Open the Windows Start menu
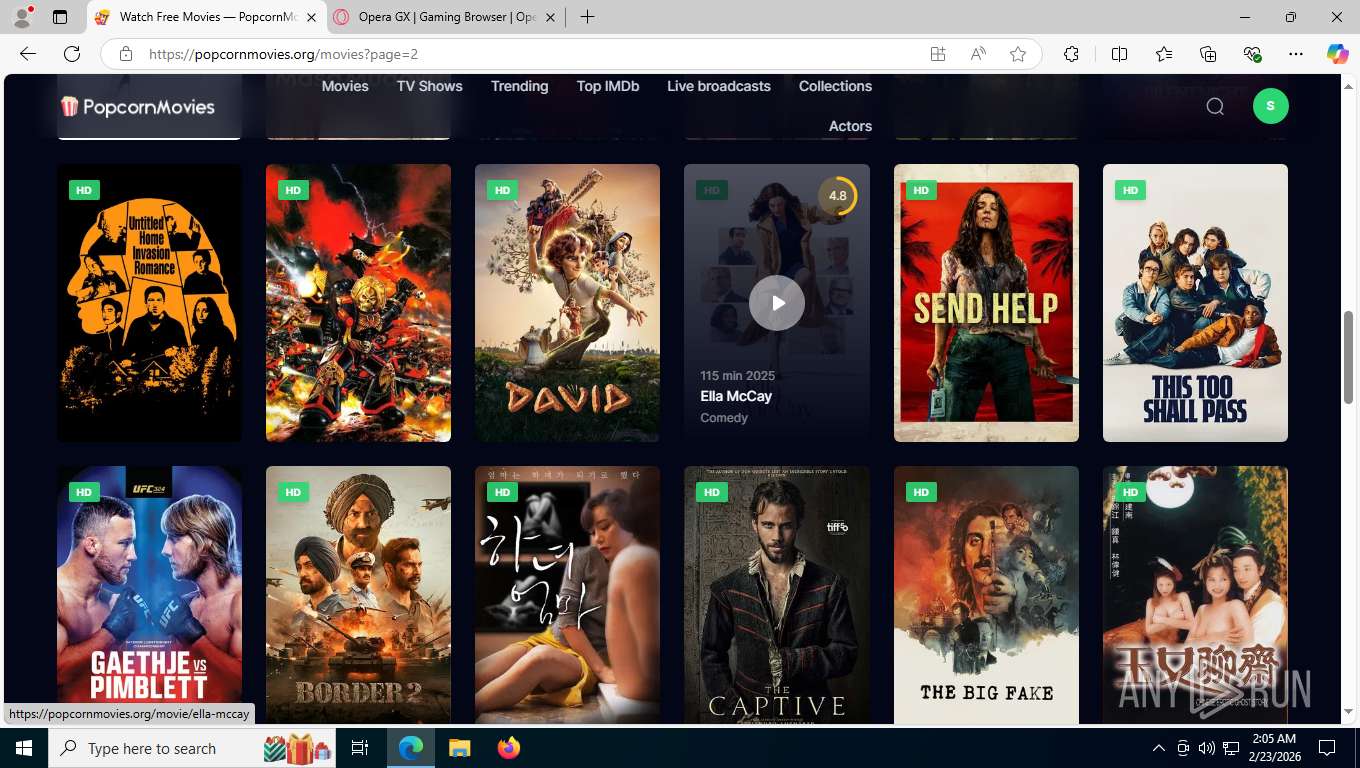 point(23,748)
